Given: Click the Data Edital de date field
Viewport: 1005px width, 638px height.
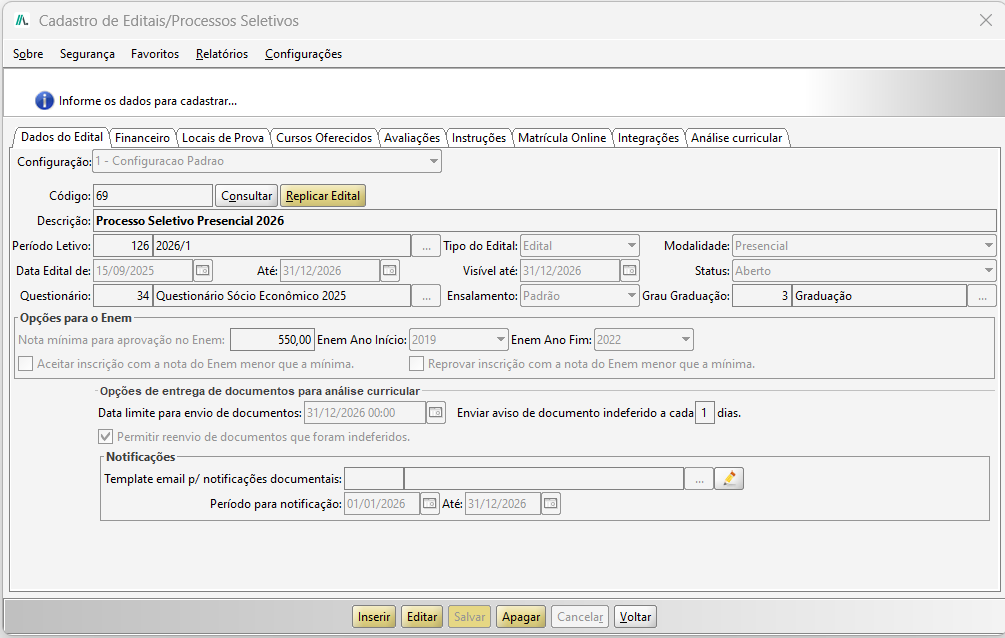Looking at the screenshot, I should click(144, 271).
